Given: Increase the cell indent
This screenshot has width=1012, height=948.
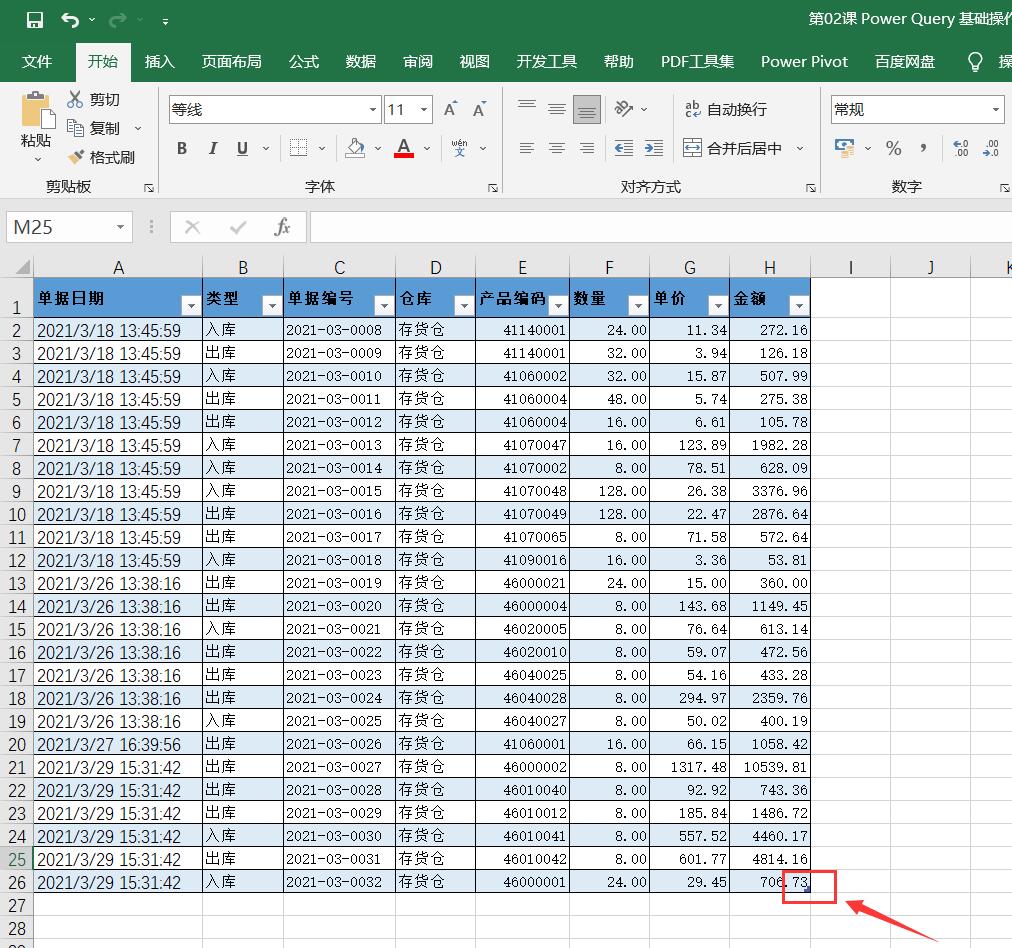Looking at the screenshot, I should coord(654,148).
